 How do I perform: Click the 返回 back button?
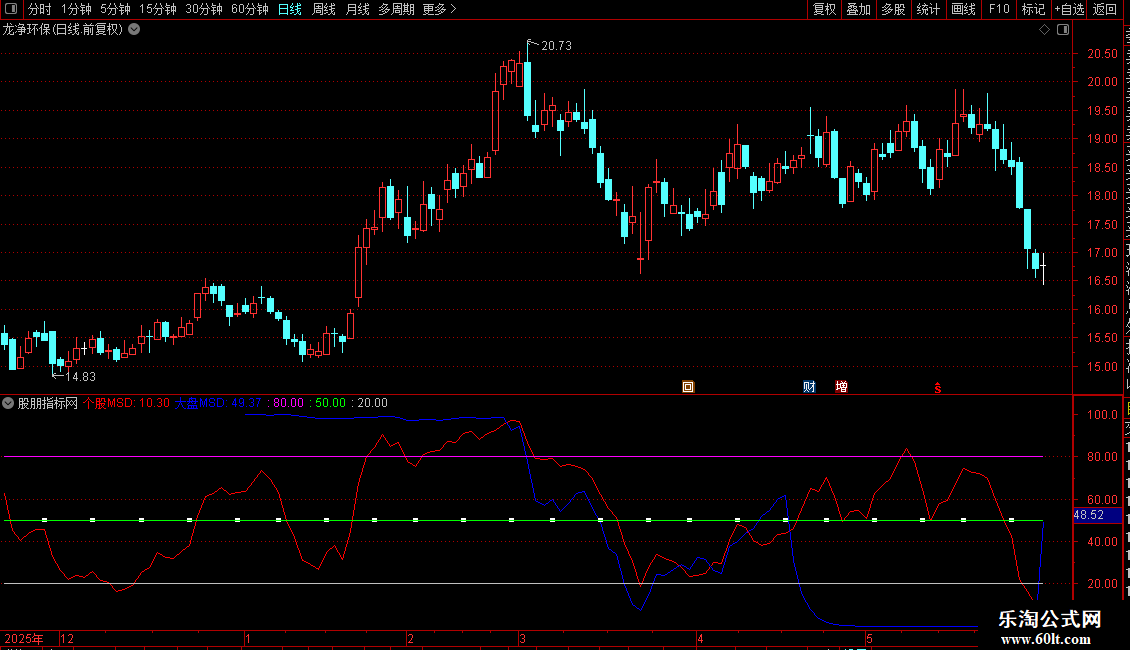(x=1105, y=9)
